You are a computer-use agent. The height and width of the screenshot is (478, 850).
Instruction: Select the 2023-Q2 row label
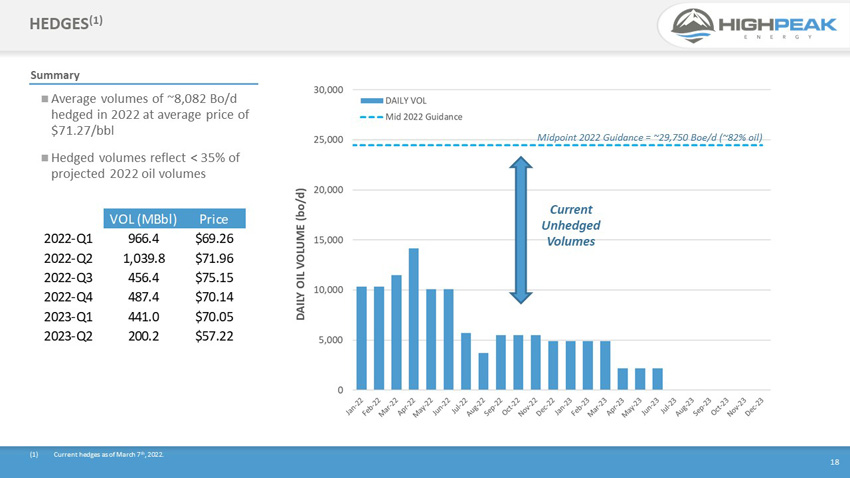tap(68, 336)
